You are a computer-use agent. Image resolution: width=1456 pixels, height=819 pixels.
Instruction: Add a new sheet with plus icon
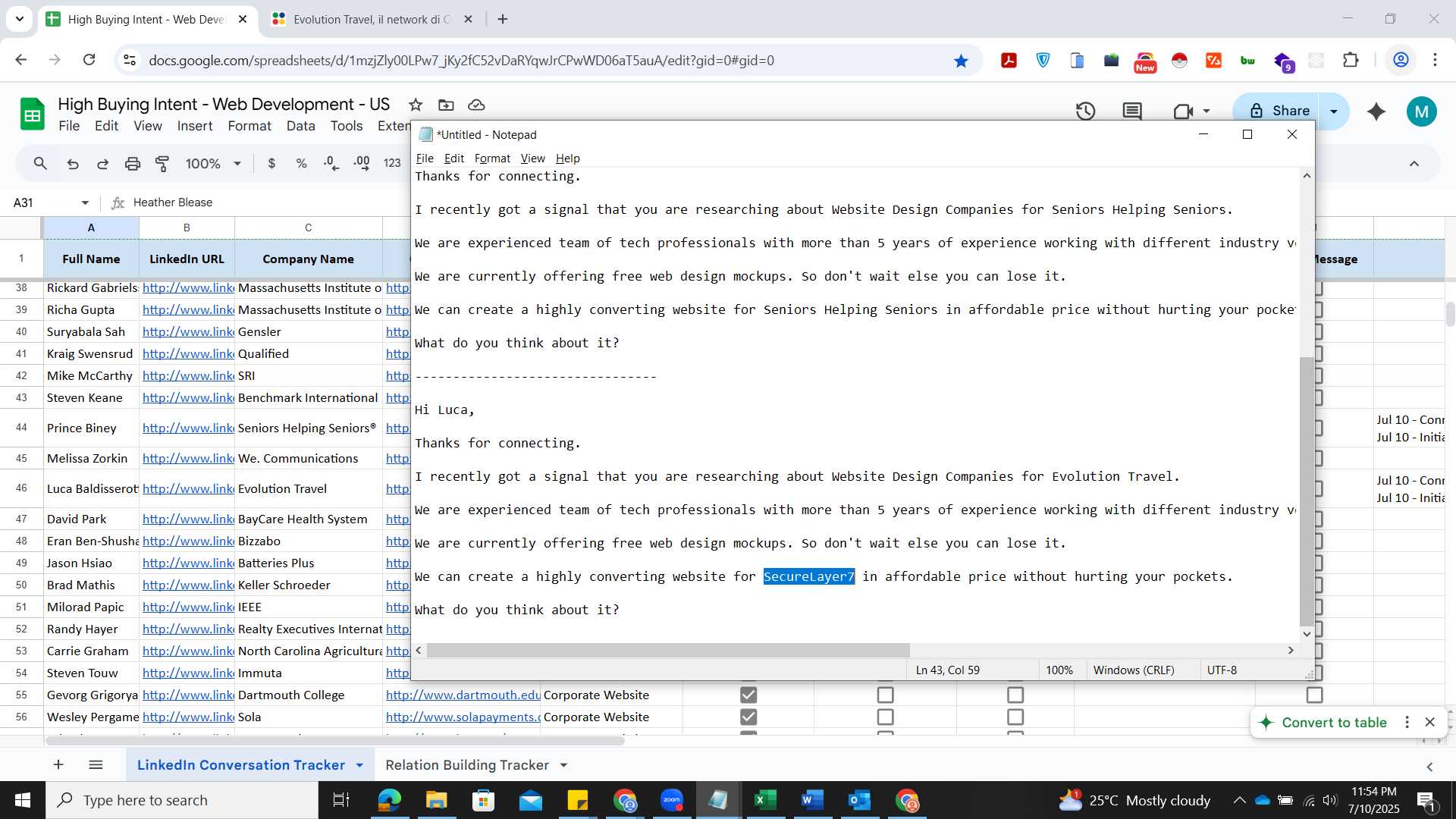(x=58, y=765)
